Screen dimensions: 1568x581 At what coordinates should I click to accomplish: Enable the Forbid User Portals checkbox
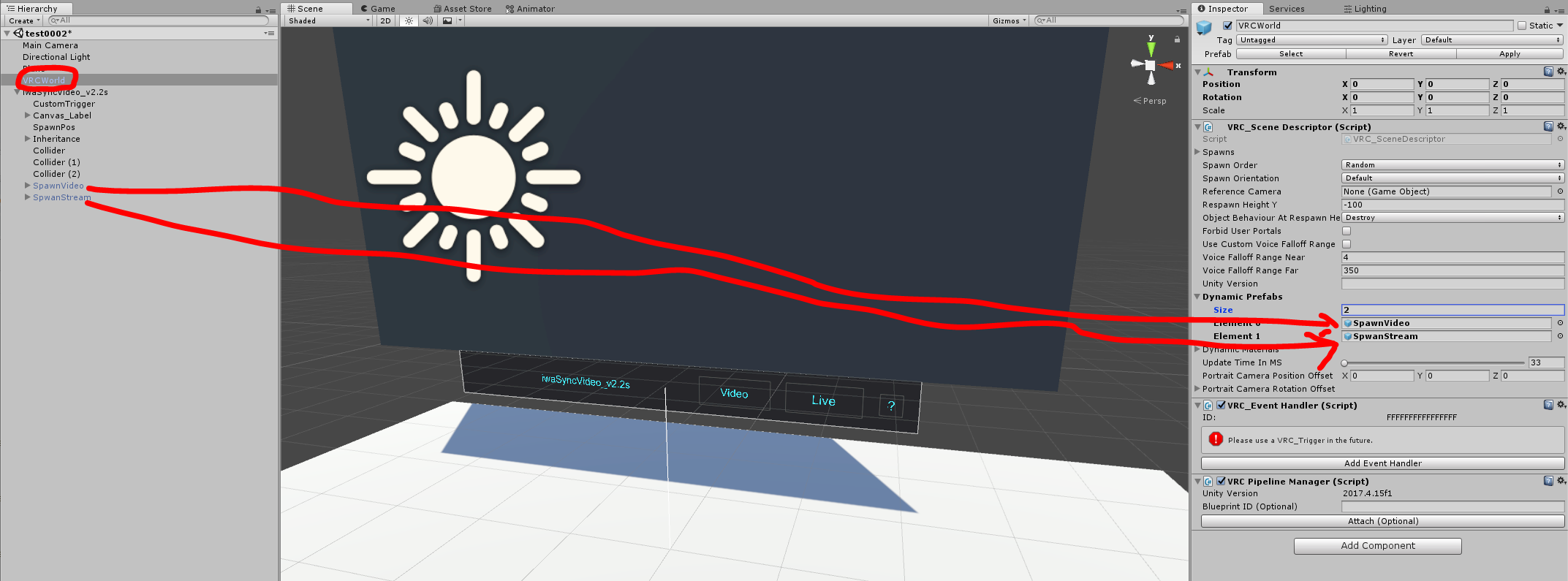[x=1347, y=231]
